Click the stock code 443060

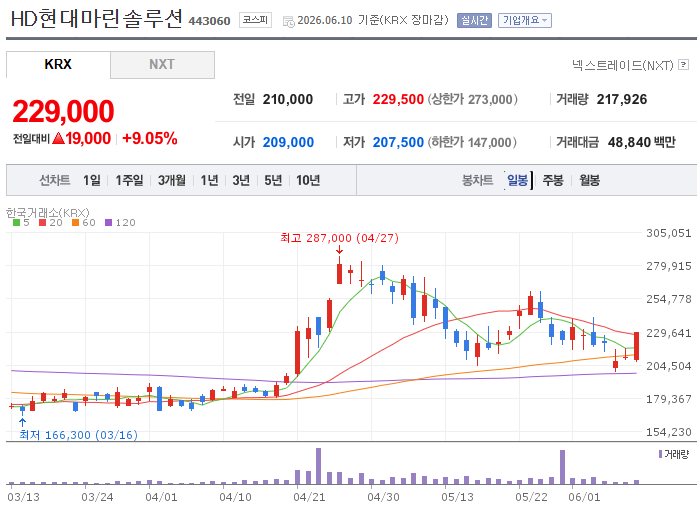pos(209,21)
